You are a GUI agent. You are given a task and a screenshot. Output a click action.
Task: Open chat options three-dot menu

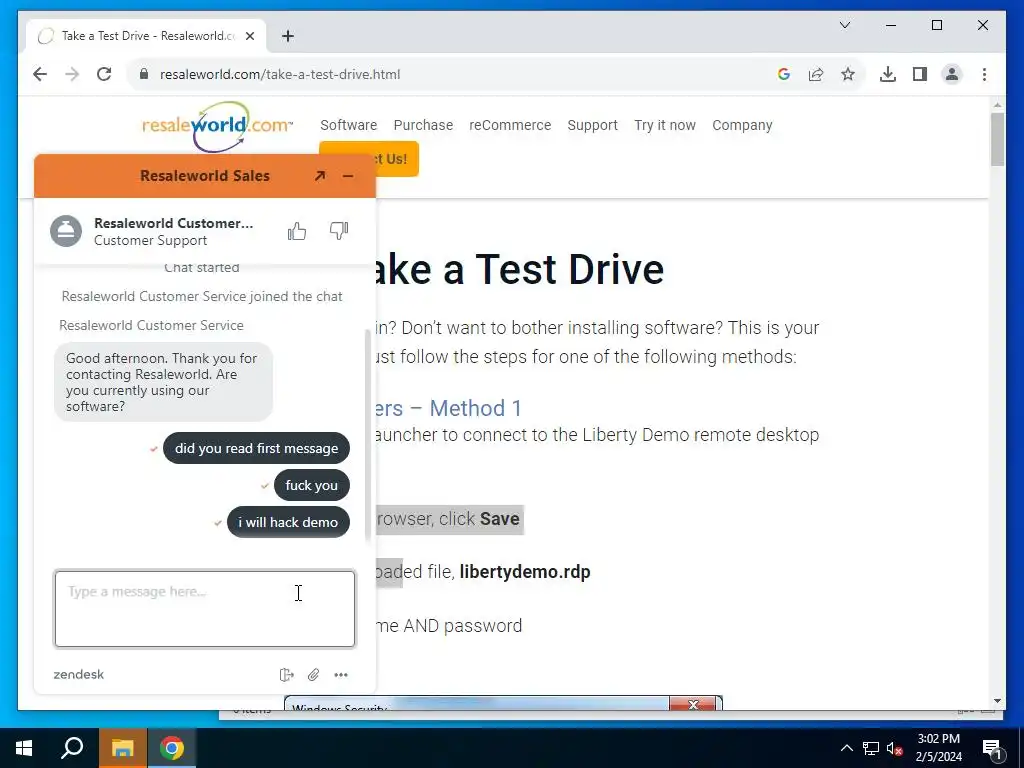click(x=341, y=675)
